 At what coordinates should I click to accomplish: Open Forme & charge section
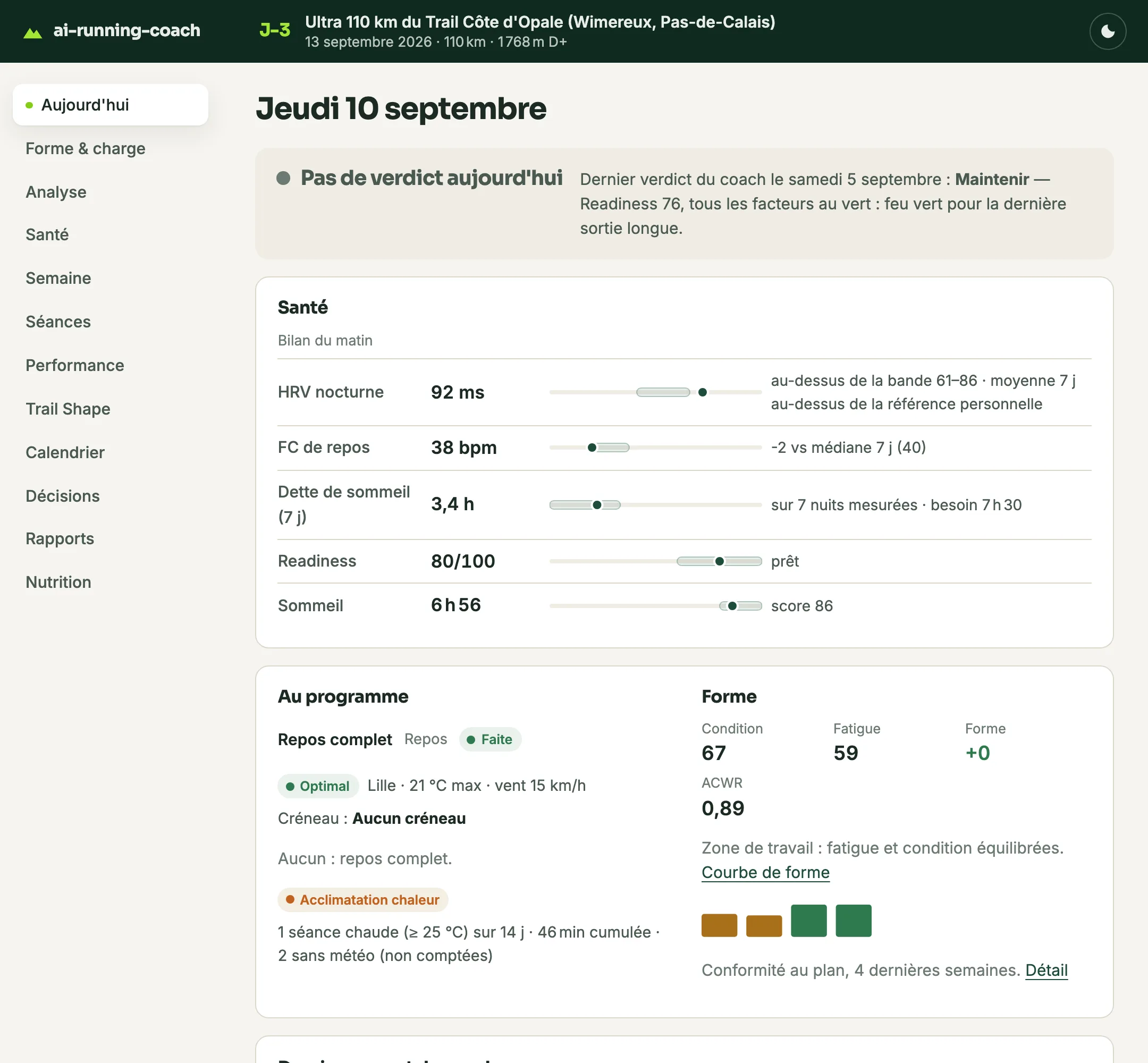pyautogui.click(x=85, y=148)
